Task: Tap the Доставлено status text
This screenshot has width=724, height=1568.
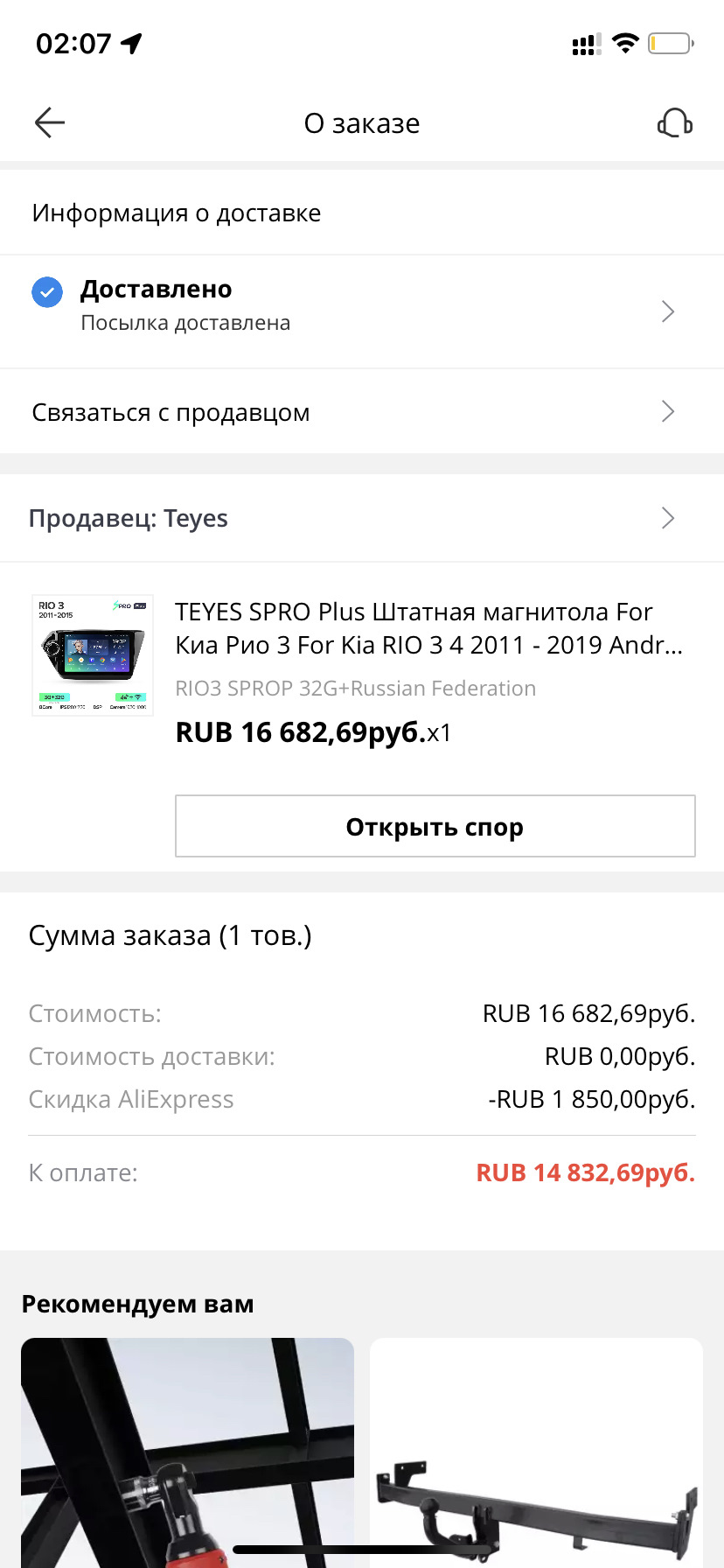Action: click(x=157, y=289)
